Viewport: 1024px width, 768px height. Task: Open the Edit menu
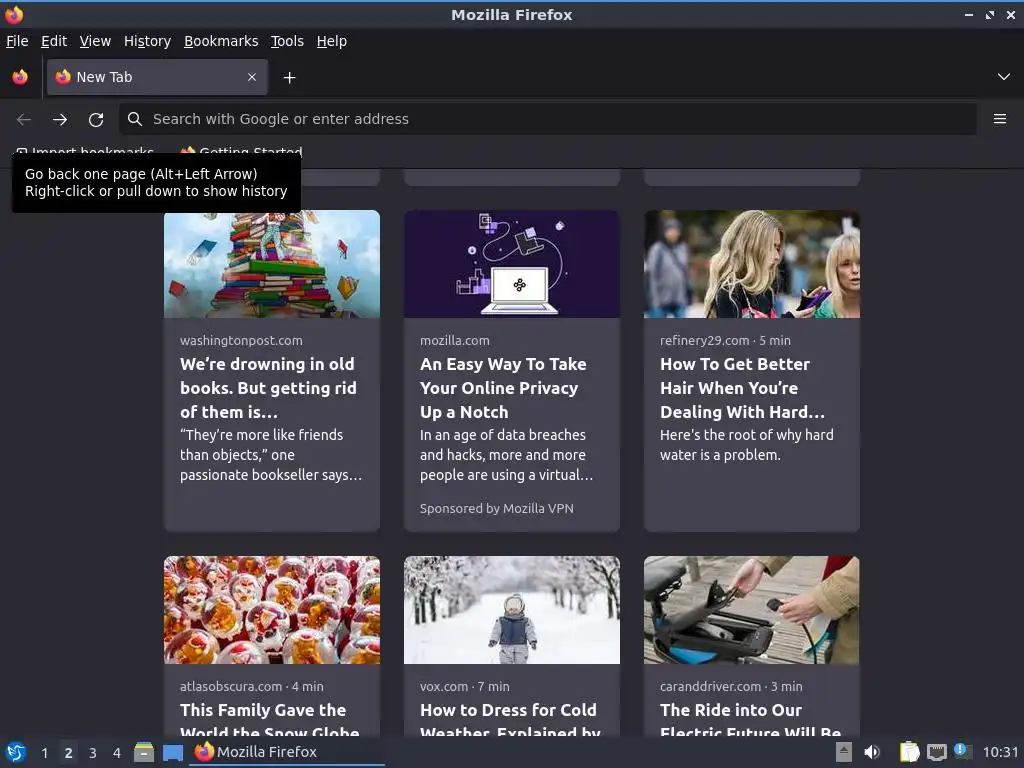tap(54, 41)
